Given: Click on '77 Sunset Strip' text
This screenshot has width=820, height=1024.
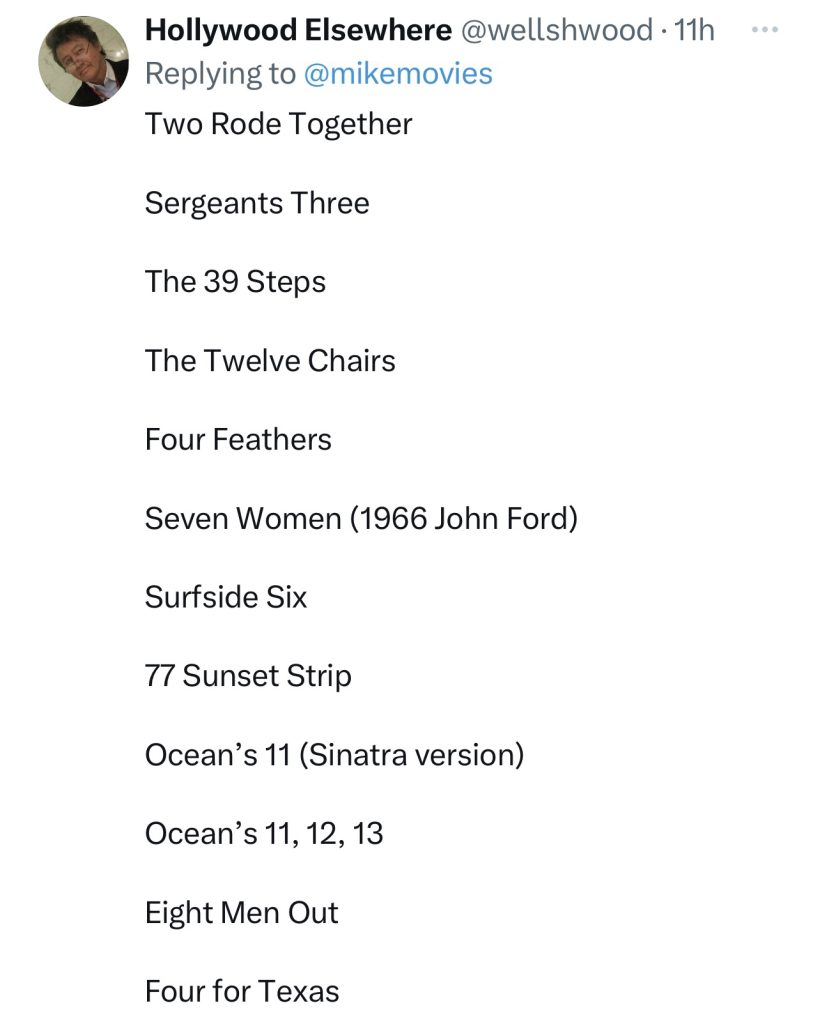Looking at the screenshot, I should tap(248, 676).
